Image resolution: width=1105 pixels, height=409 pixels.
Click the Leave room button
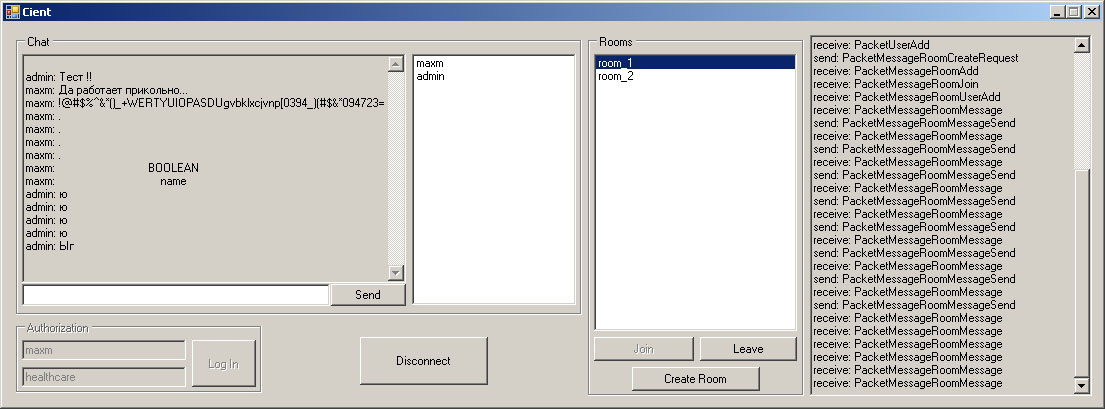point(747,349)
